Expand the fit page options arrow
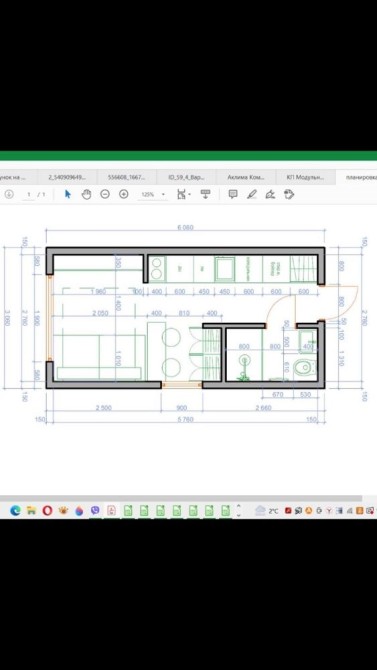This screenshot has width=377, height=670. pos(189,194)
